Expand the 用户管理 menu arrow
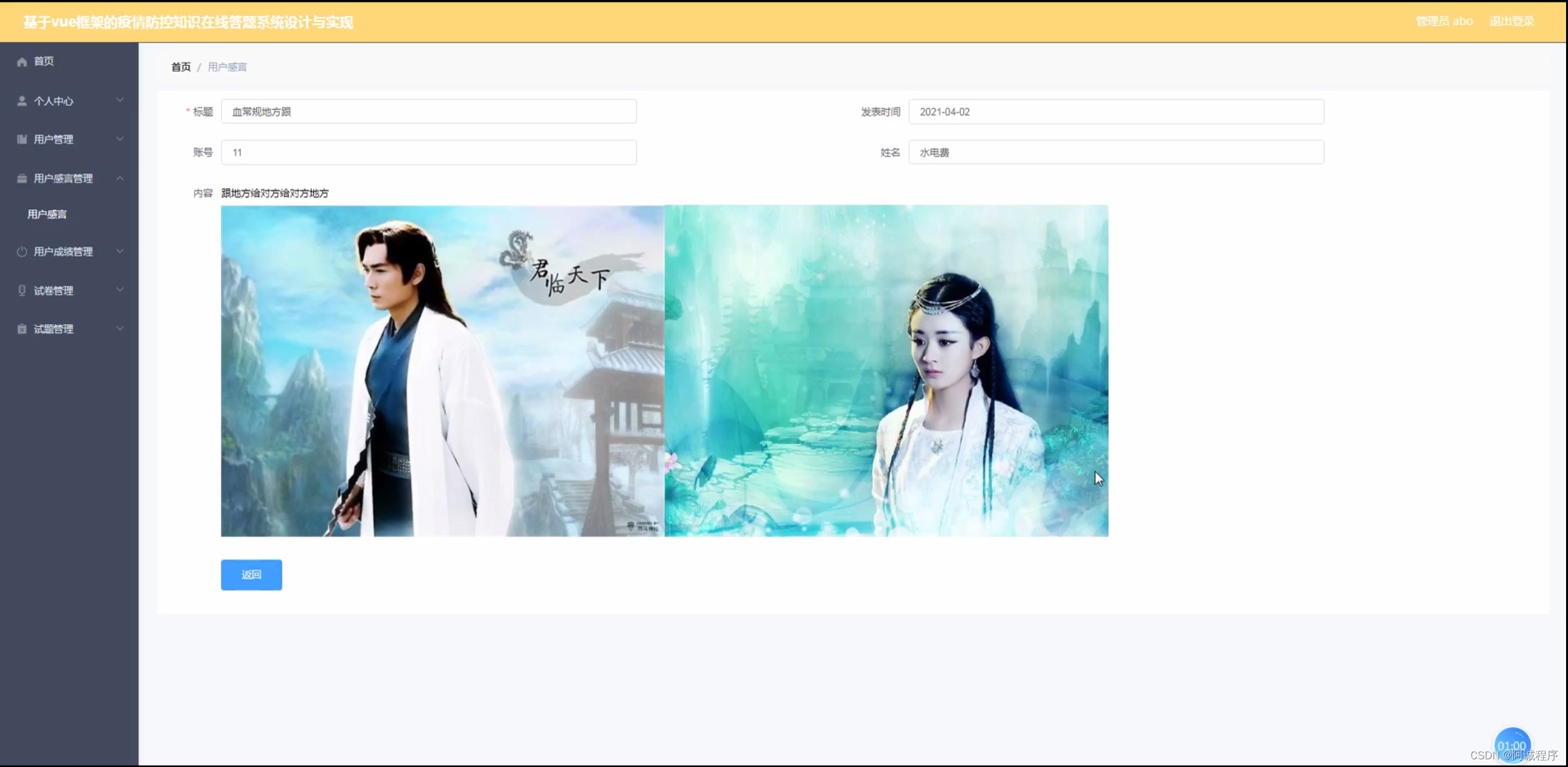1568x767 pixels. coord(120,139)
